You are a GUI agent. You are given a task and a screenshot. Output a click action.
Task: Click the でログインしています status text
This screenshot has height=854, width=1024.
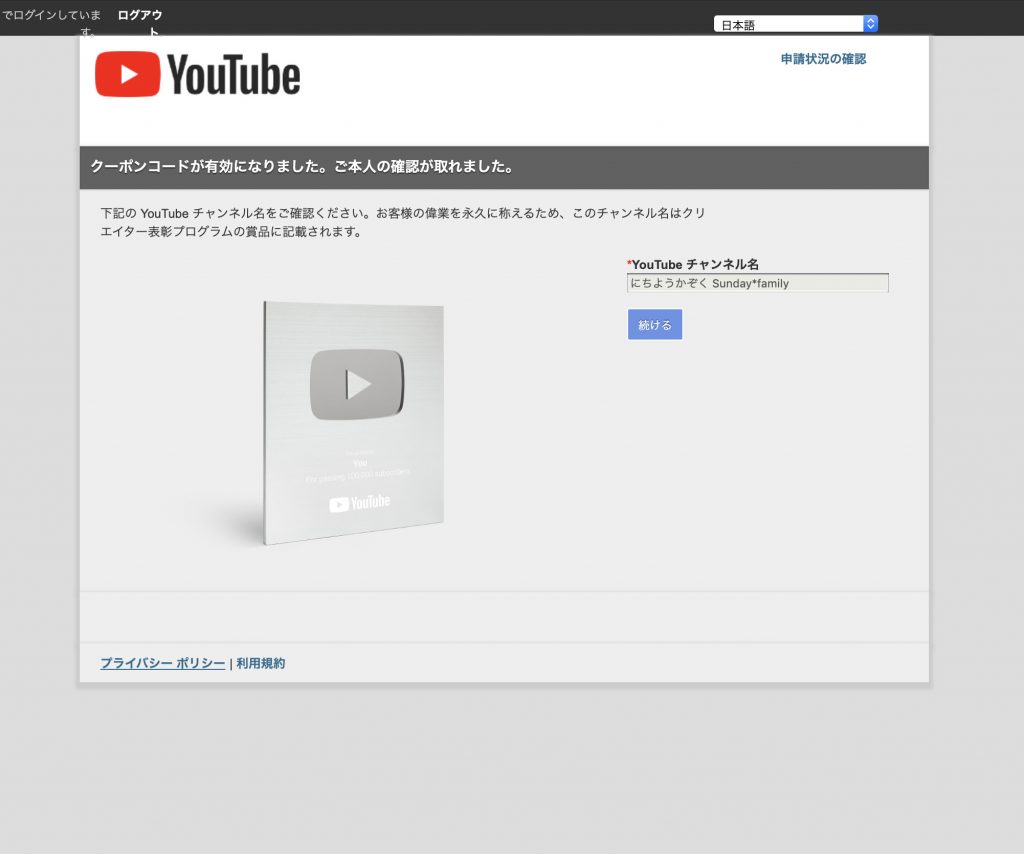pyautogui.click(x=52, y=23)
